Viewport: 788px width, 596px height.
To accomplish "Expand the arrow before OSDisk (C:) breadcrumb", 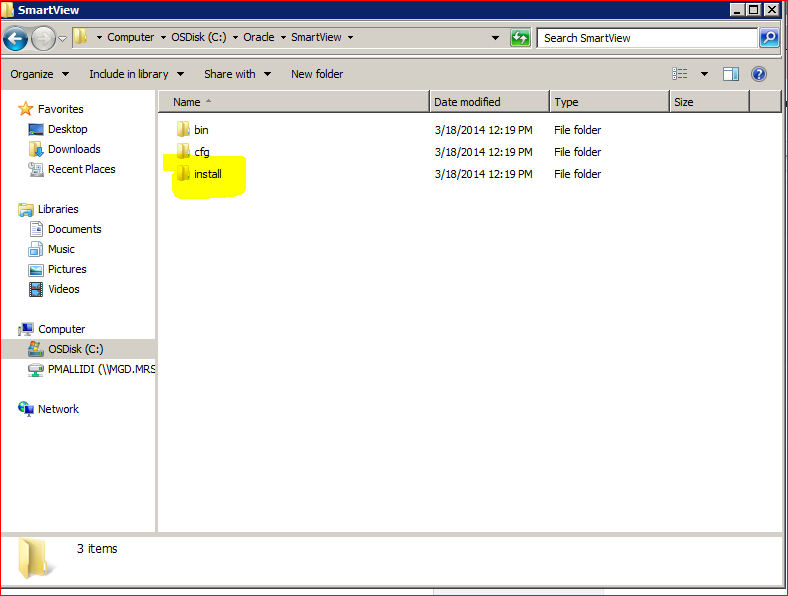I will pos(163,37).
